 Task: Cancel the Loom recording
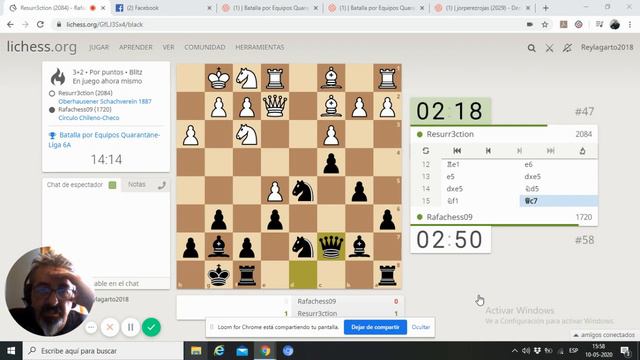(x=110, y=327)
